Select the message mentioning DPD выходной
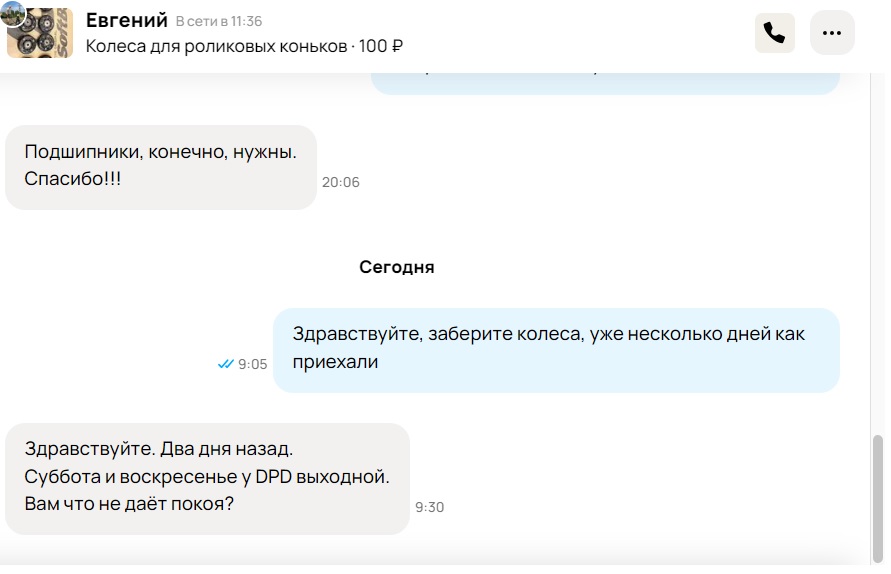The image size is (891, 574). [x=207, y=479]
